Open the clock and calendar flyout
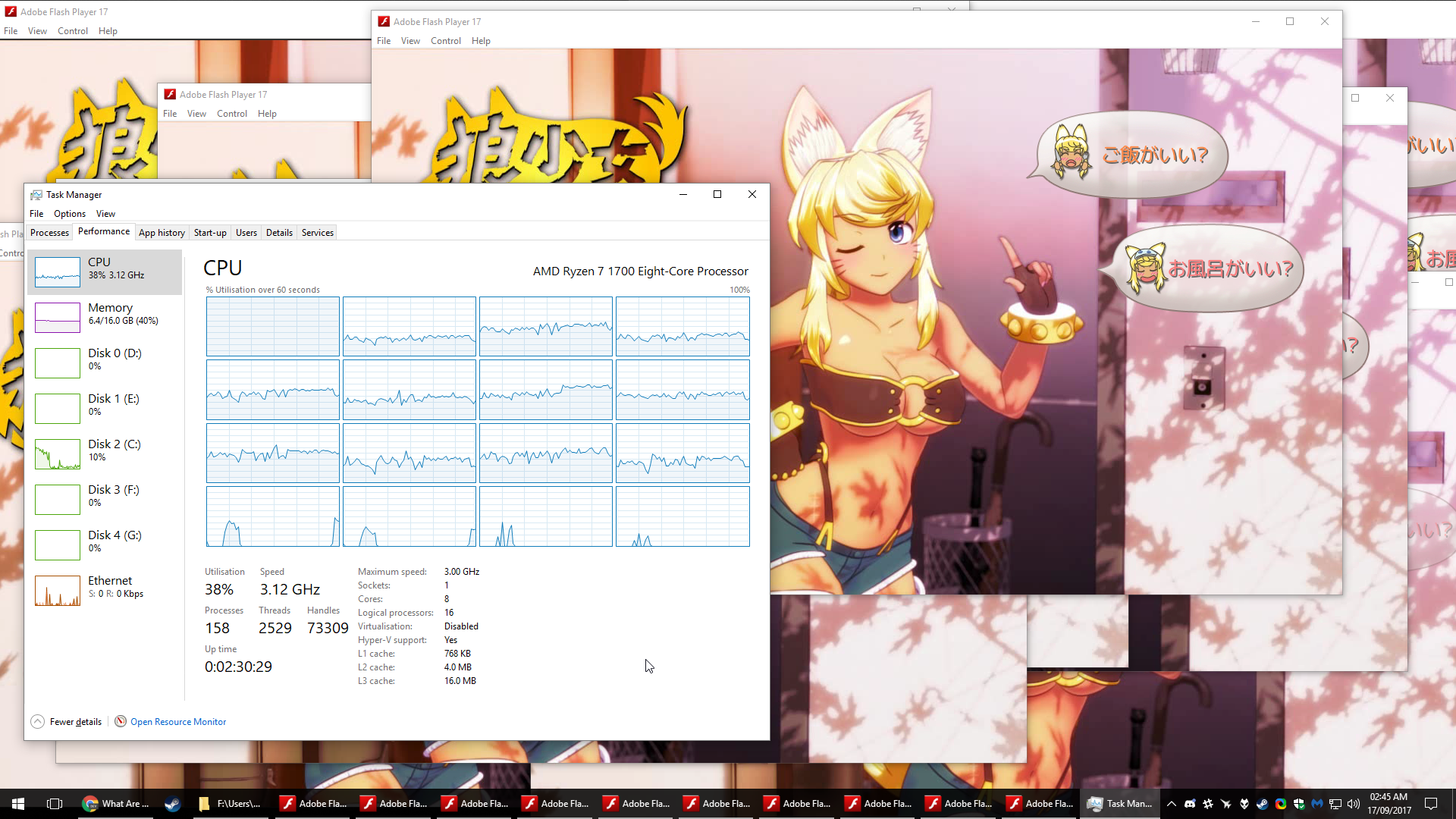 coord(1389,804)
